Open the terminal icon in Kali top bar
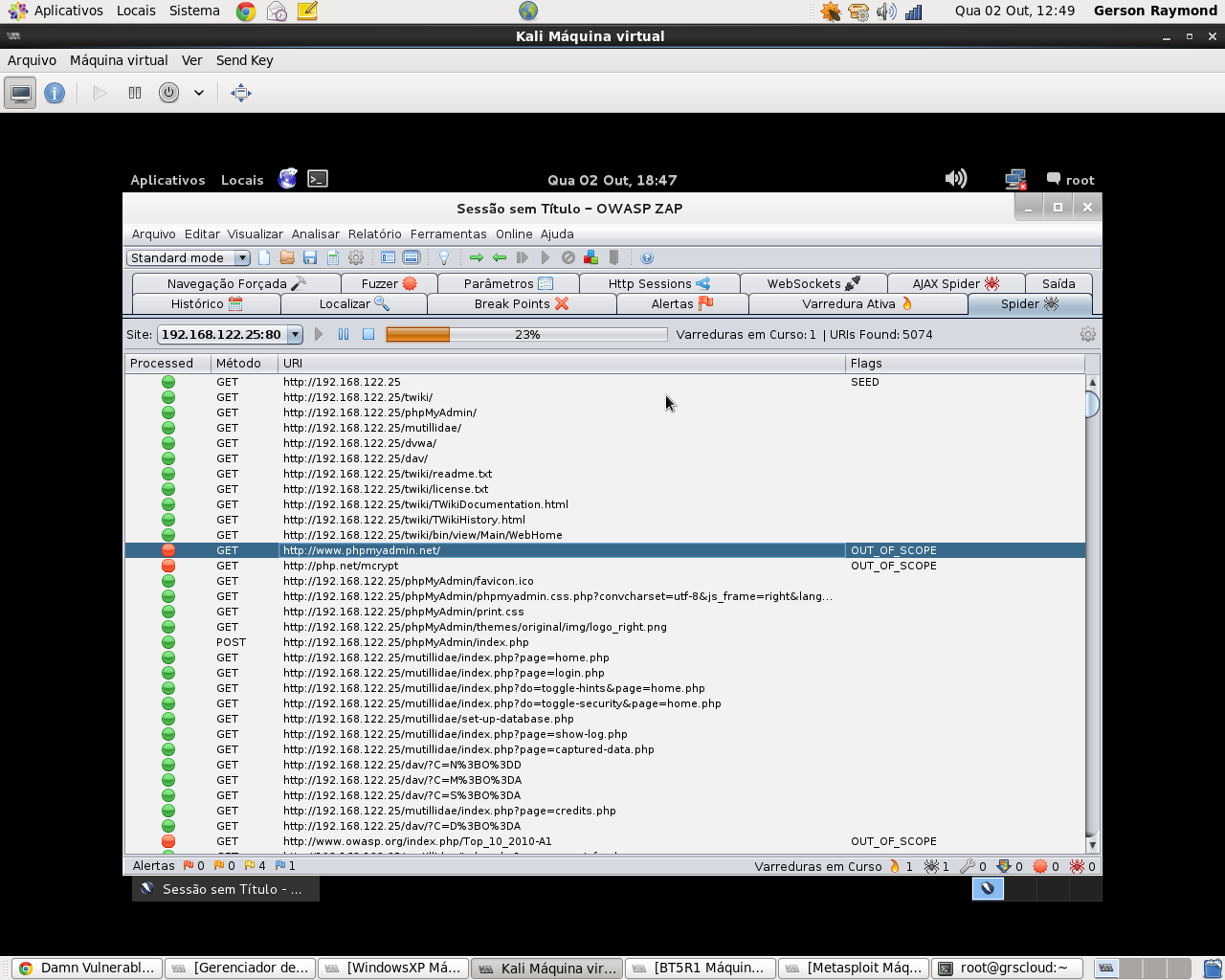1225x980 pixels. pos(318,179)
